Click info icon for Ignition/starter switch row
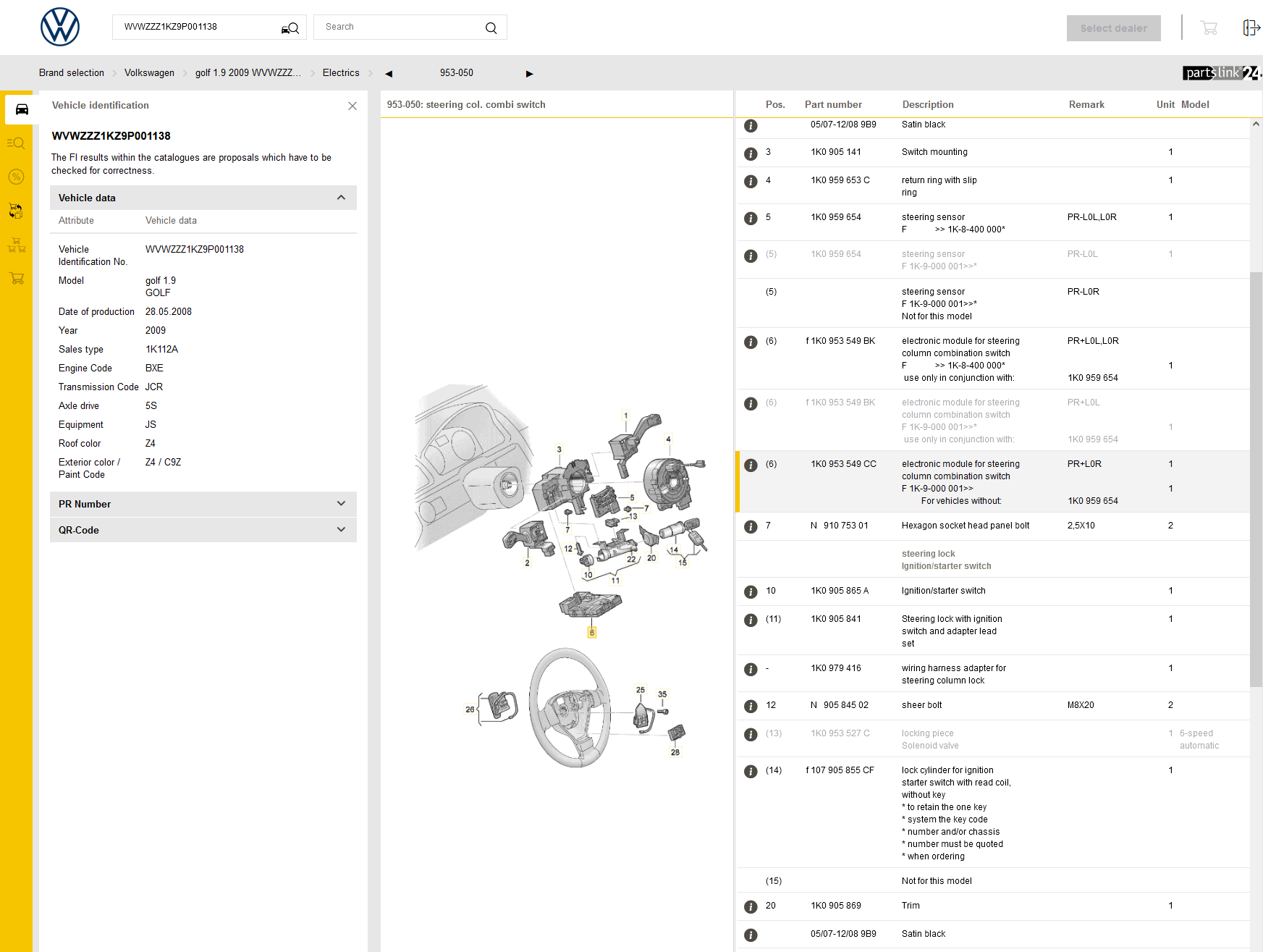Screen dimensions: 1263x952 point(751,592)
